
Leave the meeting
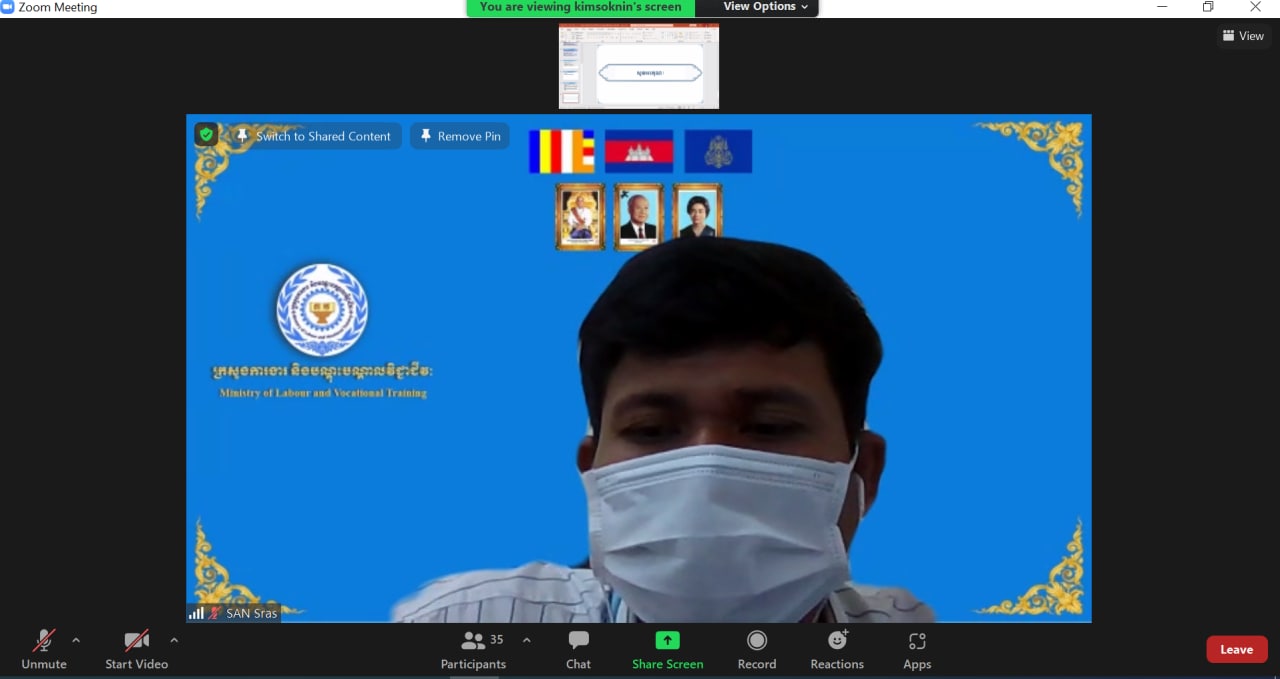coord(1236,649)
